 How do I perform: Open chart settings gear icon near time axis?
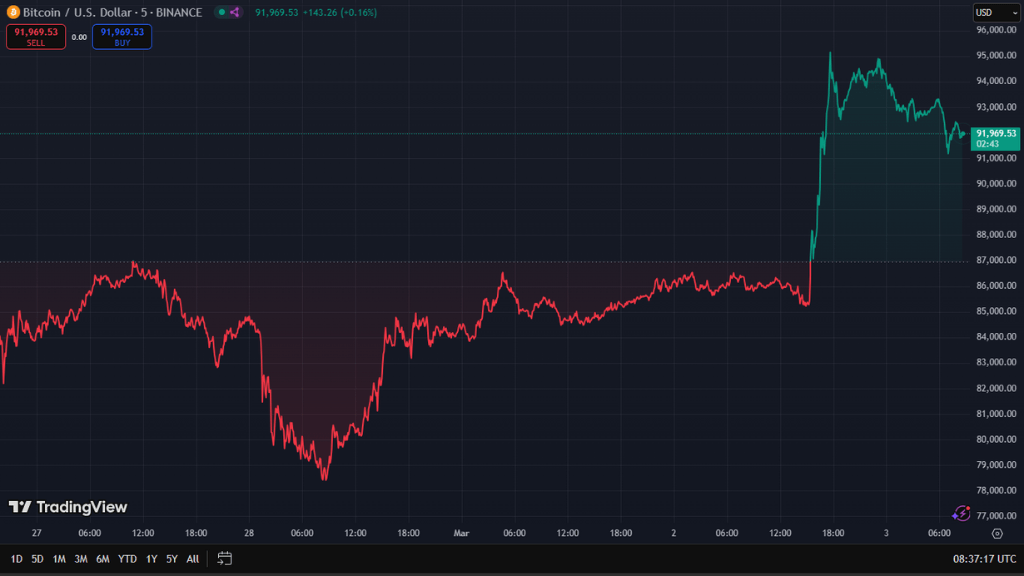coord(997,534)
